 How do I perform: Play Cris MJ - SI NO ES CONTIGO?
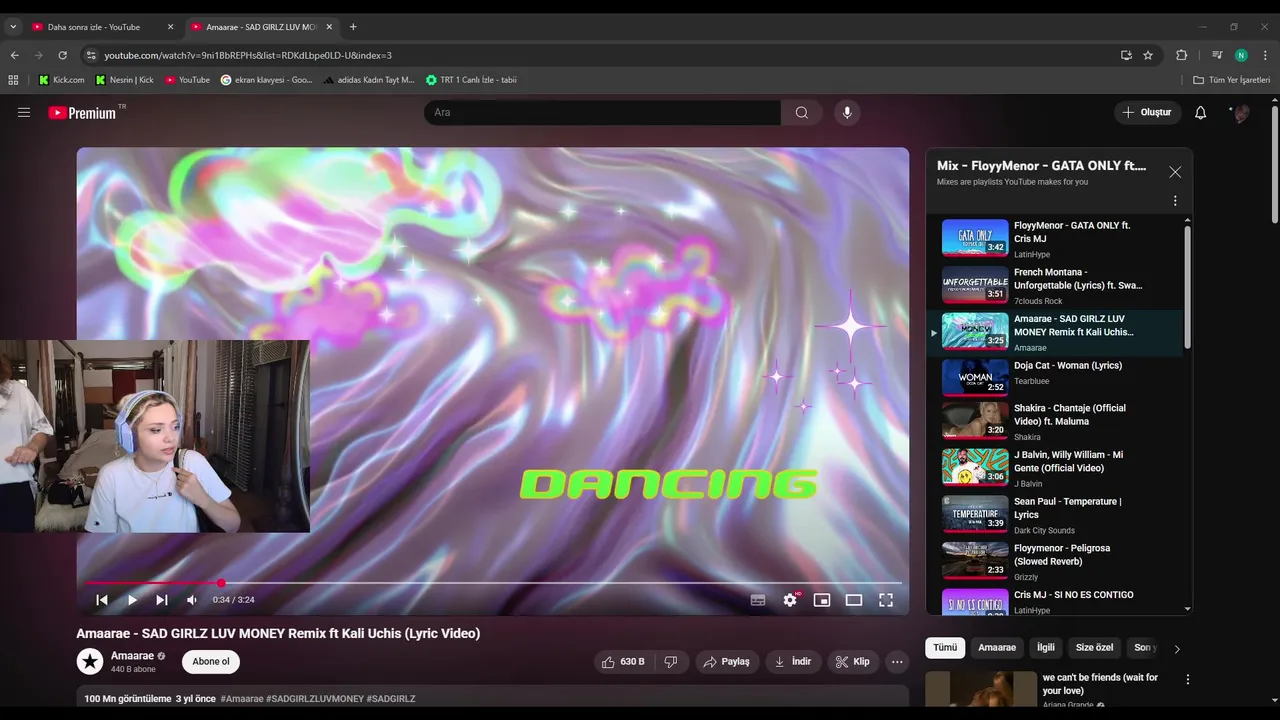[1055, 601]
